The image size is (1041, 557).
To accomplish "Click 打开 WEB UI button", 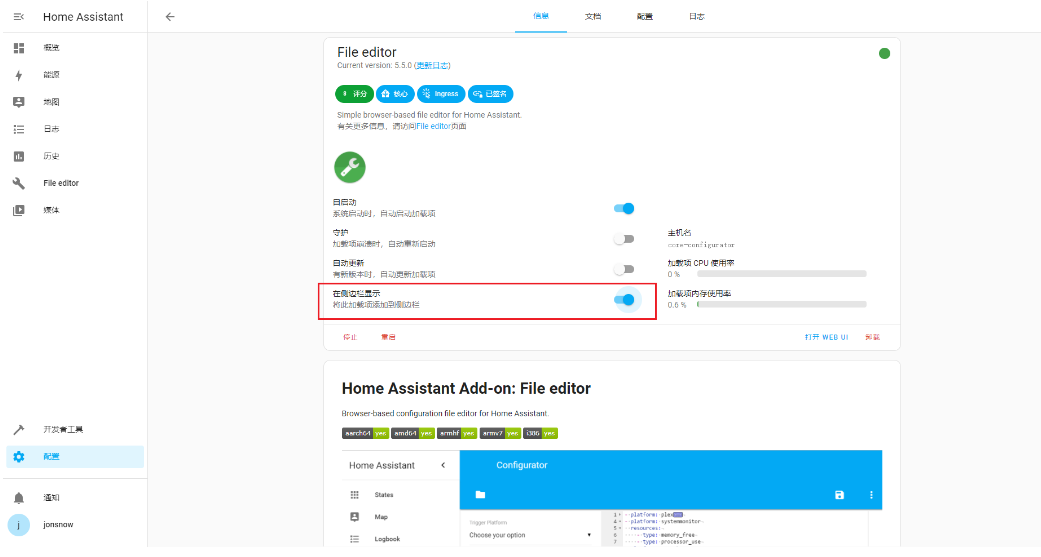I will [x=827, y=337].
